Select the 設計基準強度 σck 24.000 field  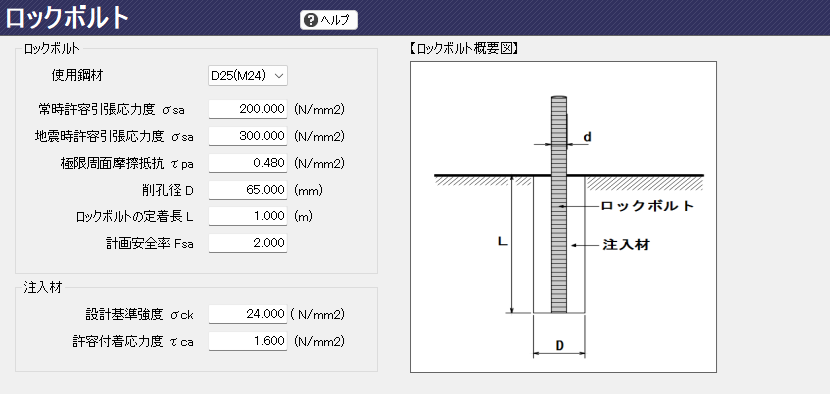coord(248,314)
